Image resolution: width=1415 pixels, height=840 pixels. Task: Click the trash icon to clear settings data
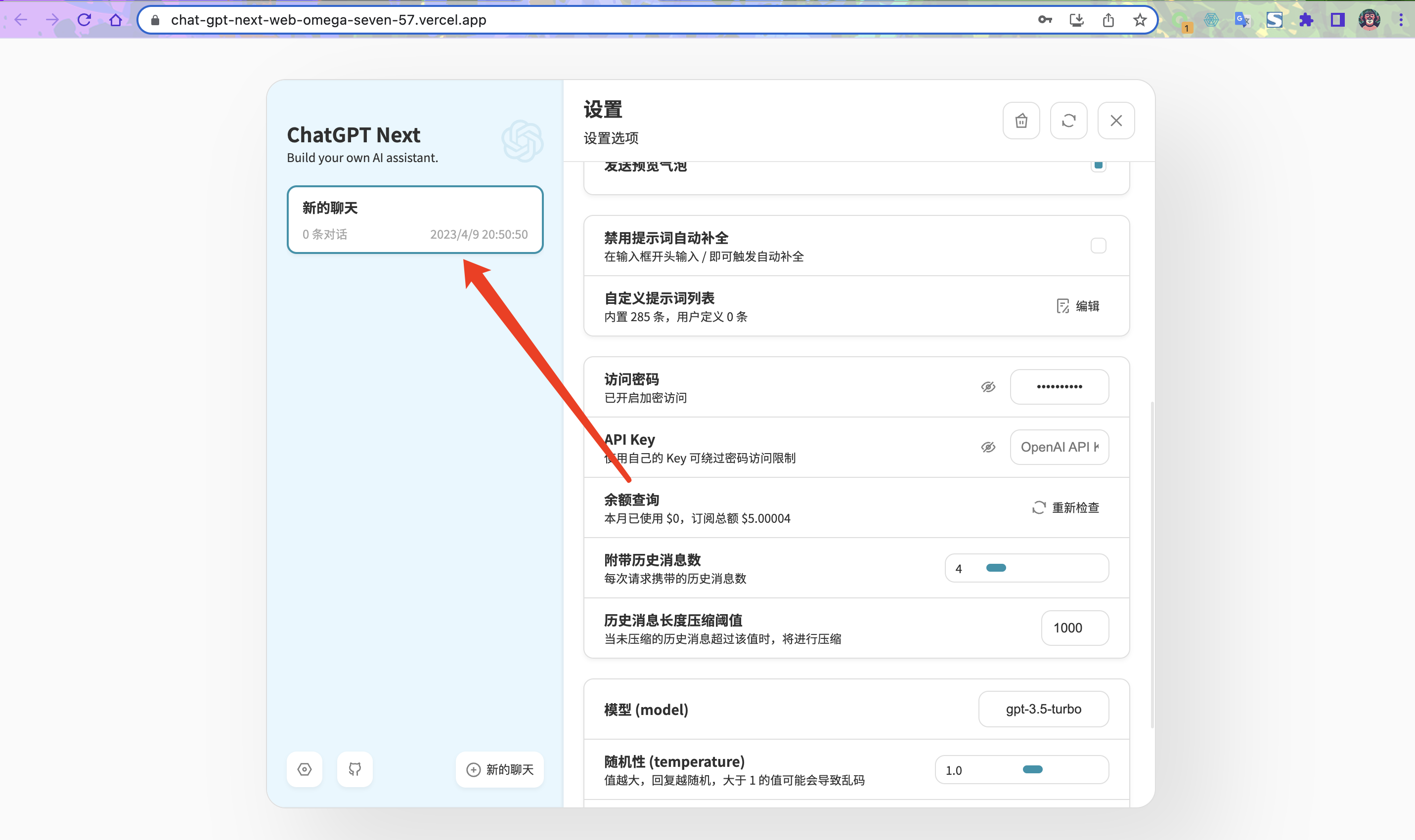tap(1021, 121)
